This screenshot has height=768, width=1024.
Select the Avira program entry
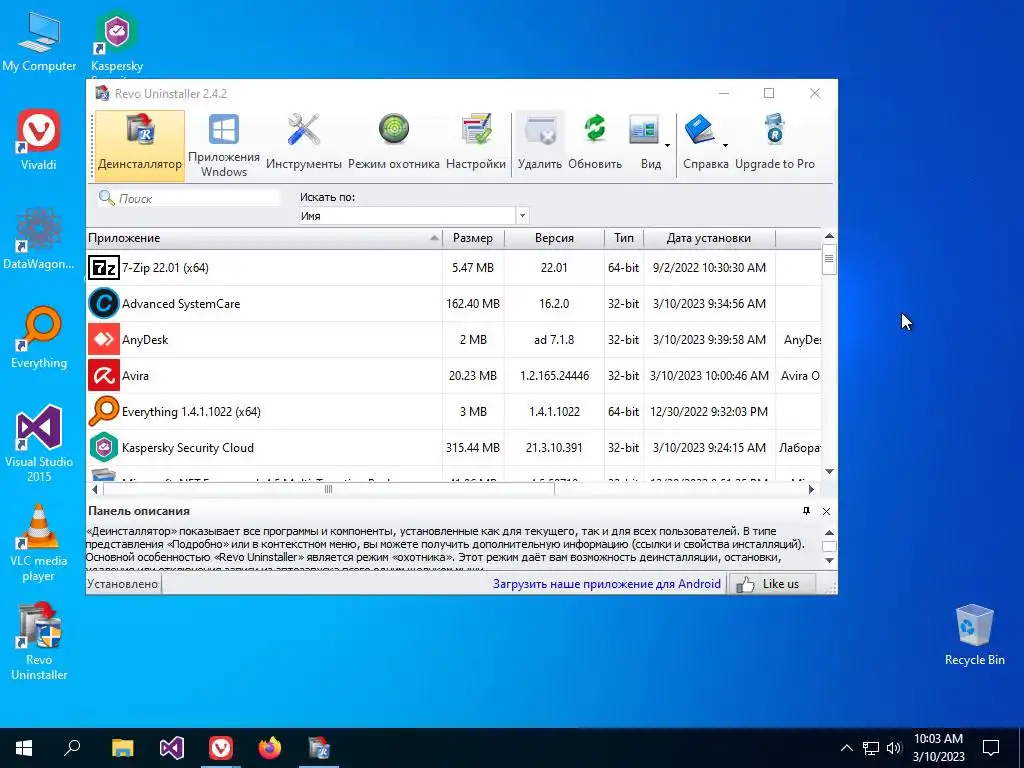coord(453,376)
